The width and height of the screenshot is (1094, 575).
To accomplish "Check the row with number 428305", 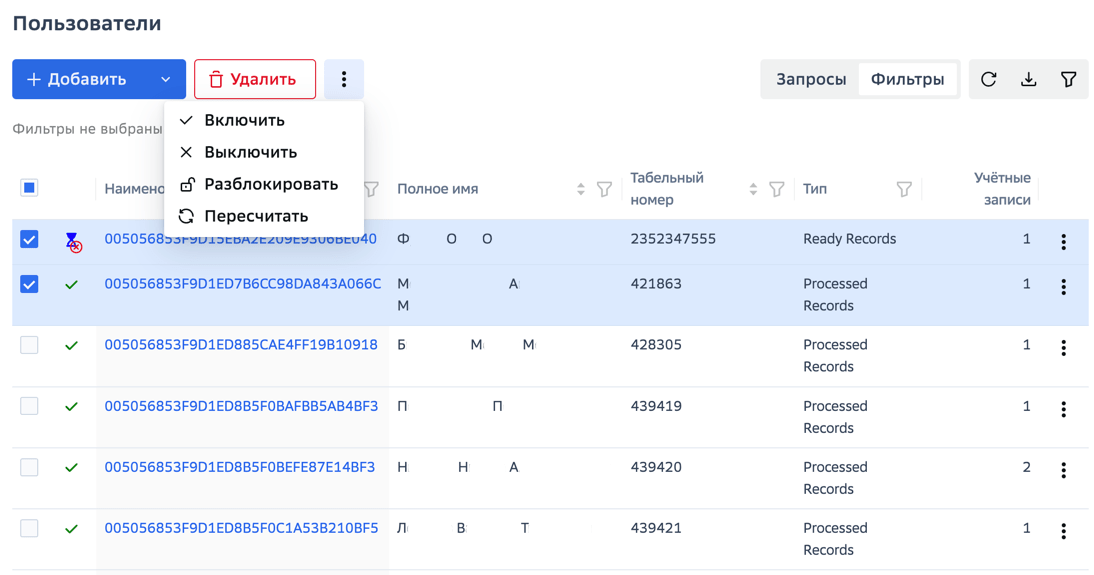I will (x=29, y=345).
